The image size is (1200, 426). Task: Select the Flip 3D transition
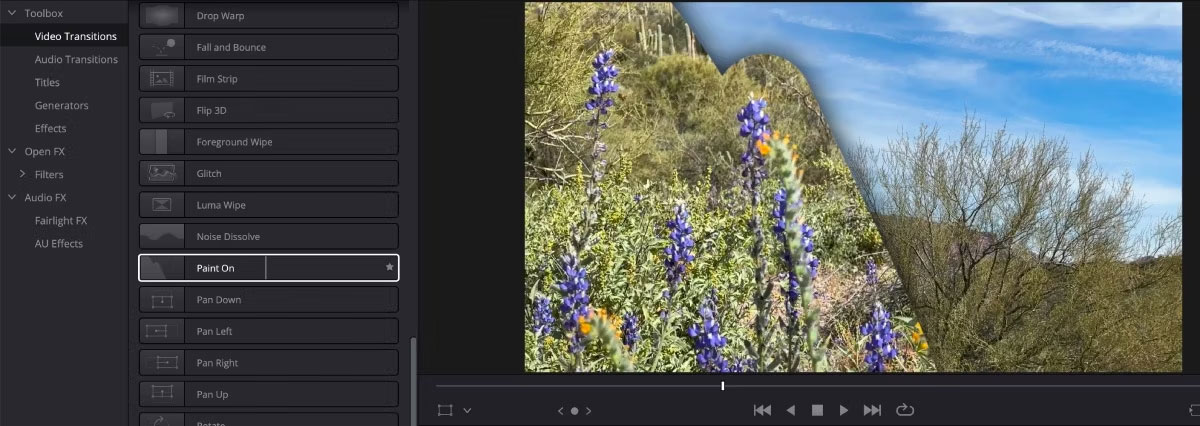(268, 110)
